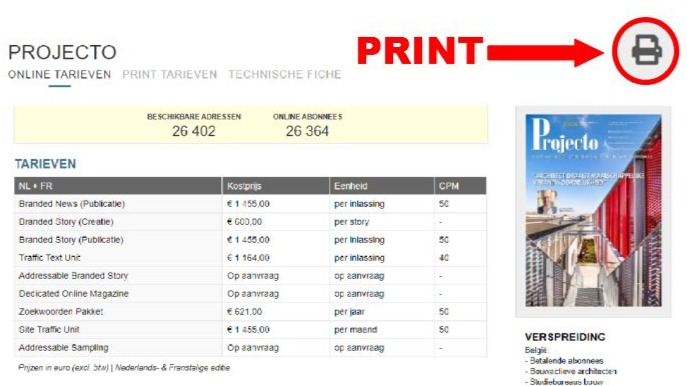
Task: Click the Eenheid column header
Action: pos(382,186)
